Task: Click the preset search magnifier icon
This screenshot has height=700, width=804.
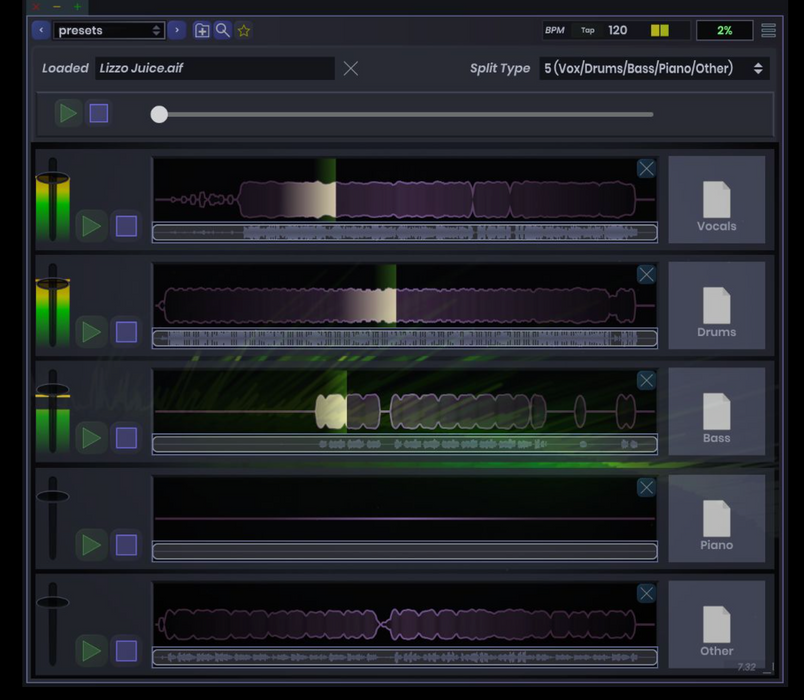Action: (223, 30)
